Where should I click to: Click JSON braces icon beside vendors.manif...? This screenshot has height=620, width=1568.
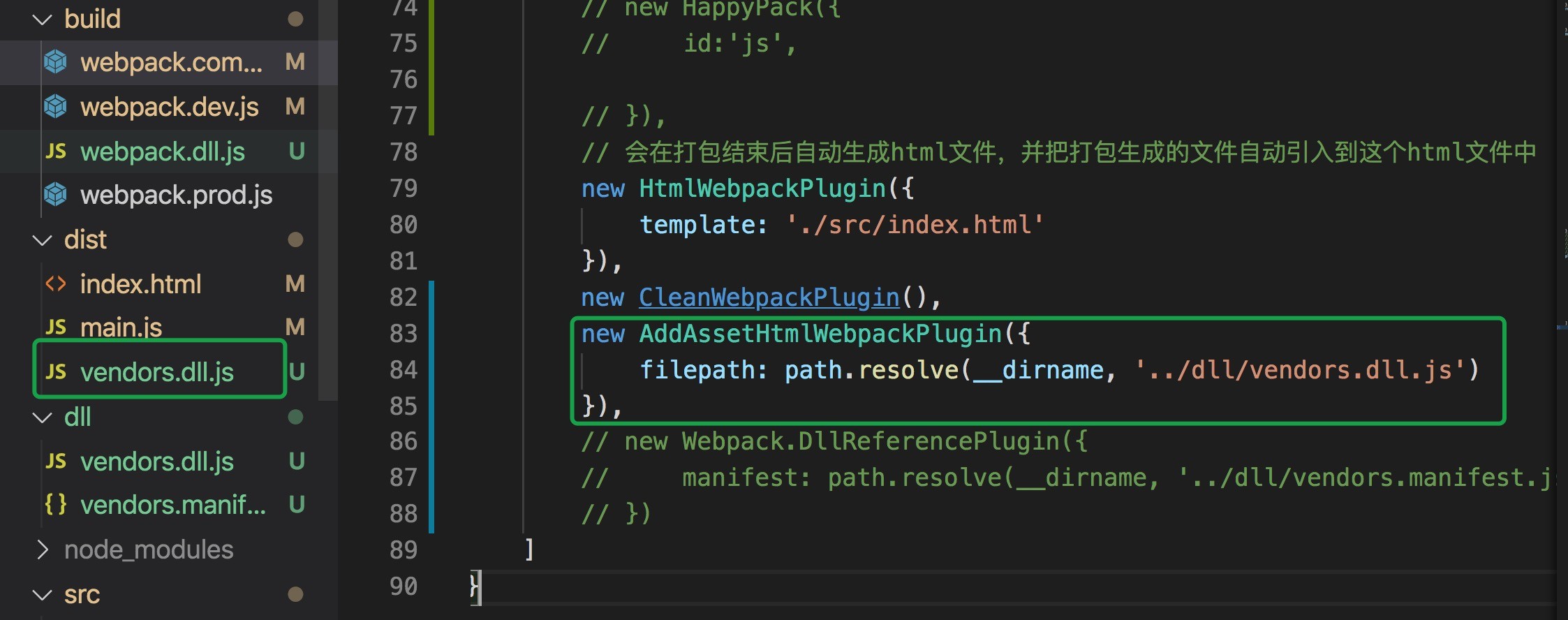point(56,504)
